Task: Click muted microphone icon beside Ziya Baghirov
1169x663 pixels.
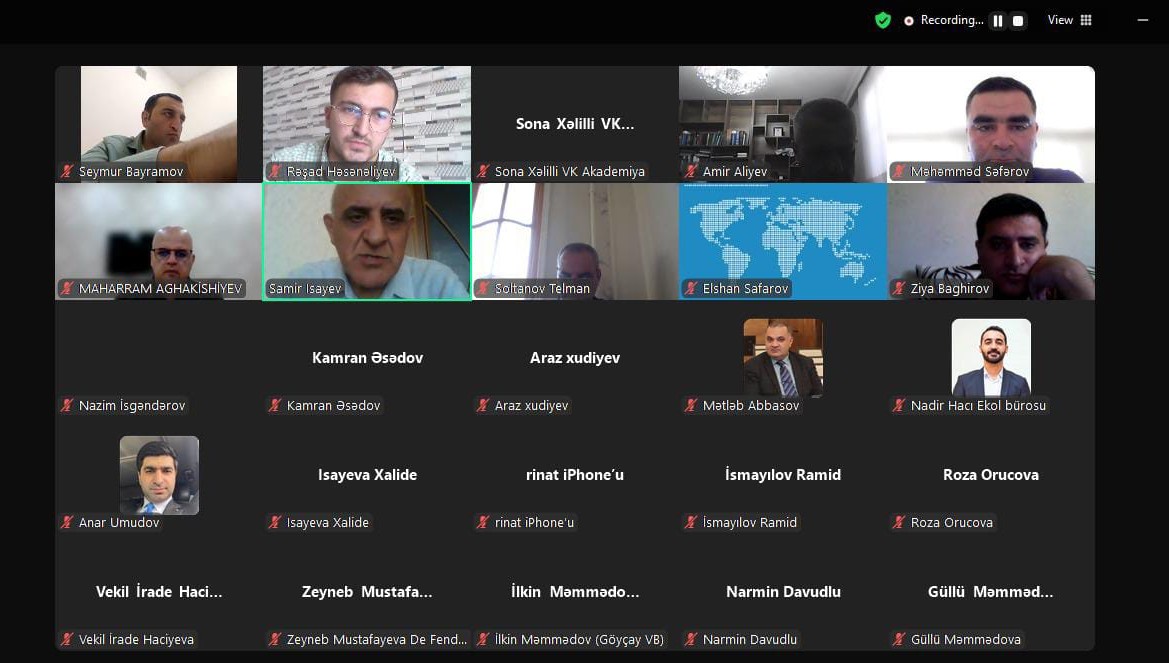Action: (x=899, y=289)
